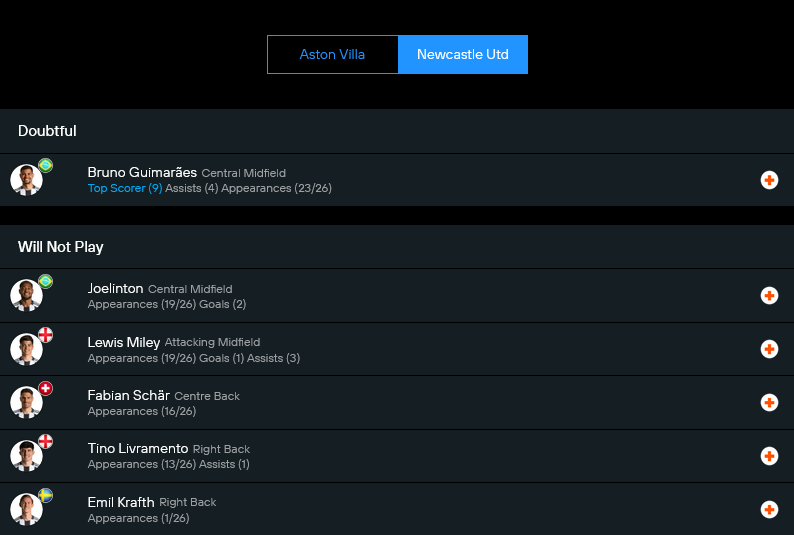Click the injury cross icon for Fabian Schär
The height and width of the screenshot is (535, 794).
coord(769,403)
